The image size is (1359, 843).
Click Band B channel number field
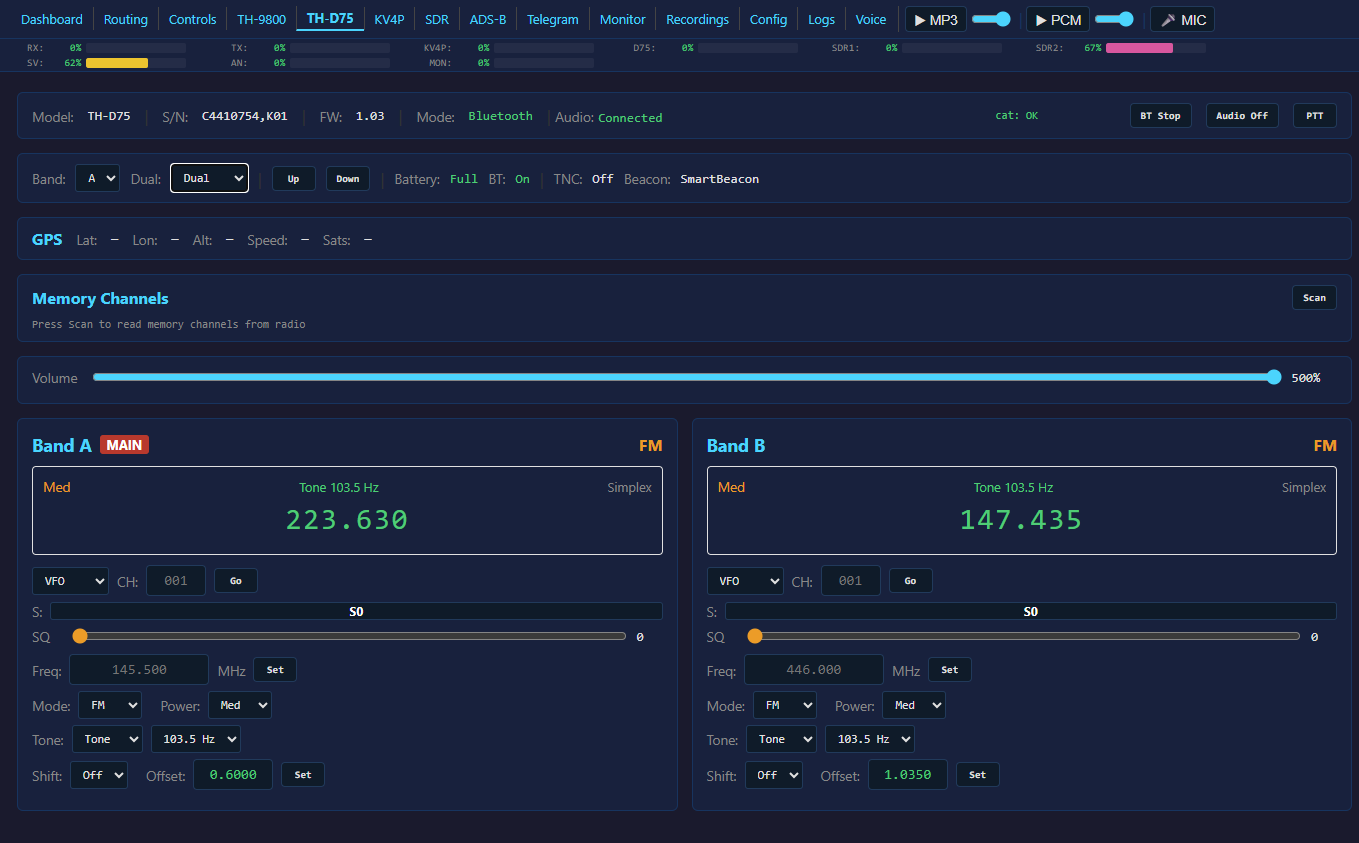pos(851,581)
